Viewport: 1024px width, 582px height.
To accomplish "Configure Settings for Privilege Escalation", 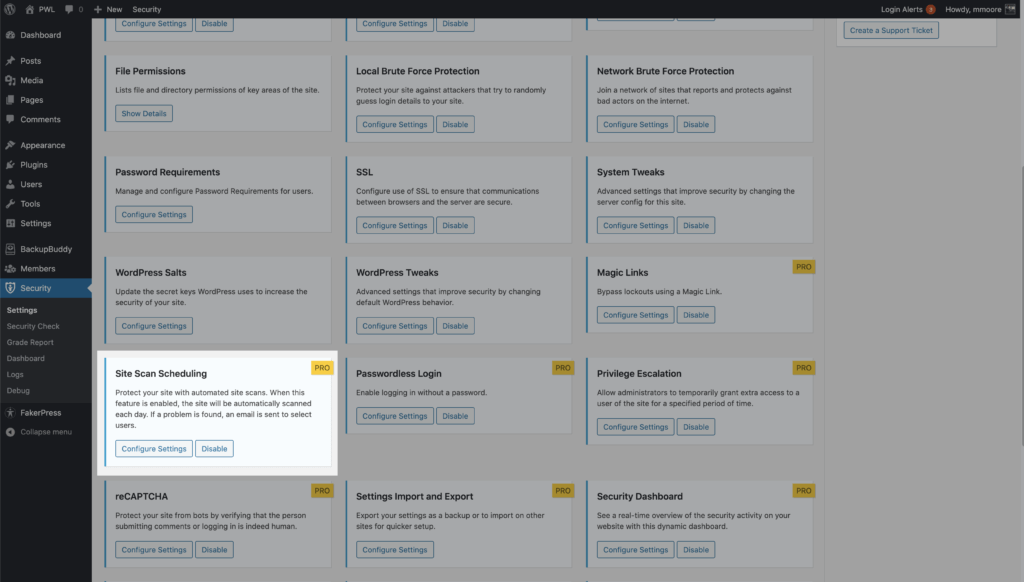I will coord(635,427).
